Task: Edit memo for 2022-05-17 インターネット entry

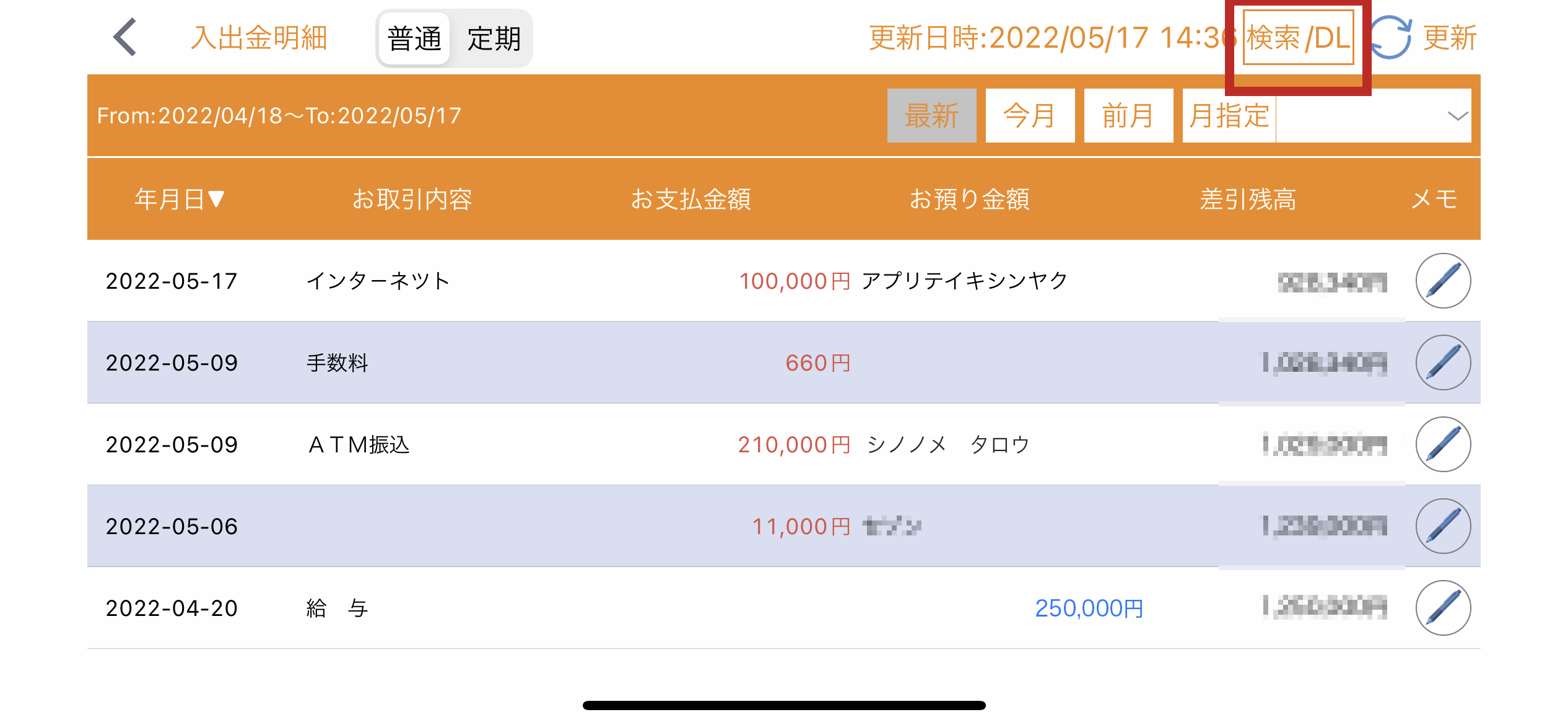Action: (x=1443, y=281)
